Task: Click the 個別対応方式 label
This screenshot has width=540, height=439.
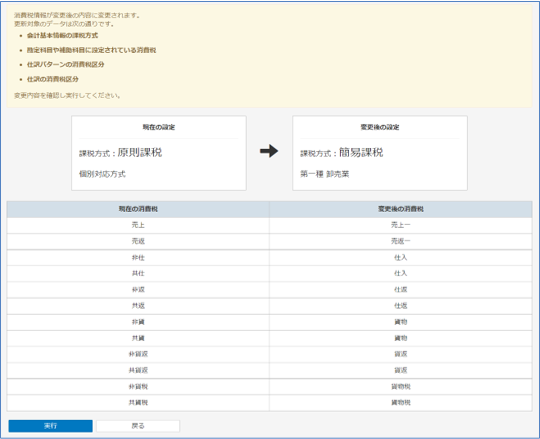Action: tap(102, 174)
